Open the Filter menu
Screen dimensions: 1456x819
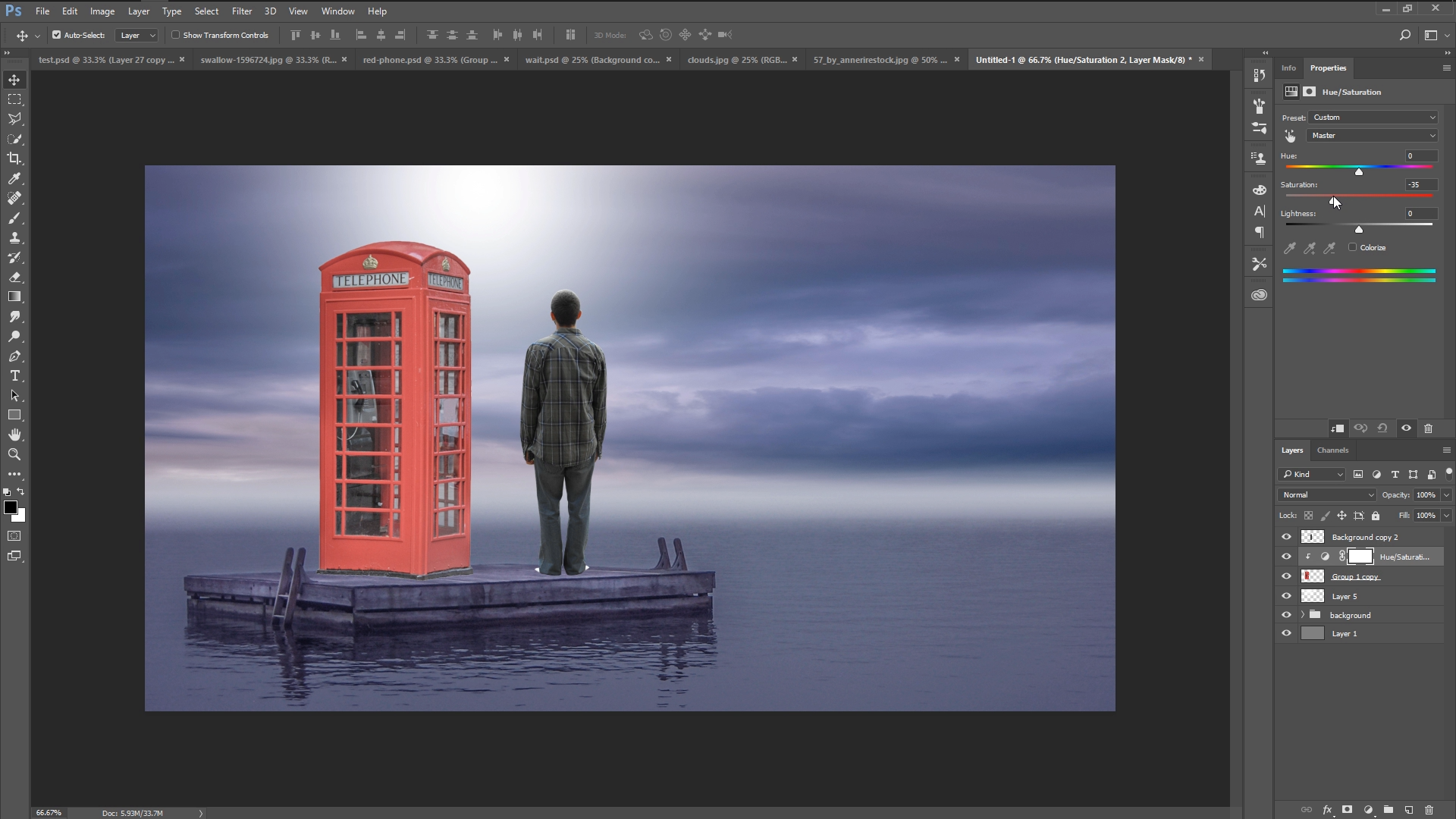(x=242, y=11)
